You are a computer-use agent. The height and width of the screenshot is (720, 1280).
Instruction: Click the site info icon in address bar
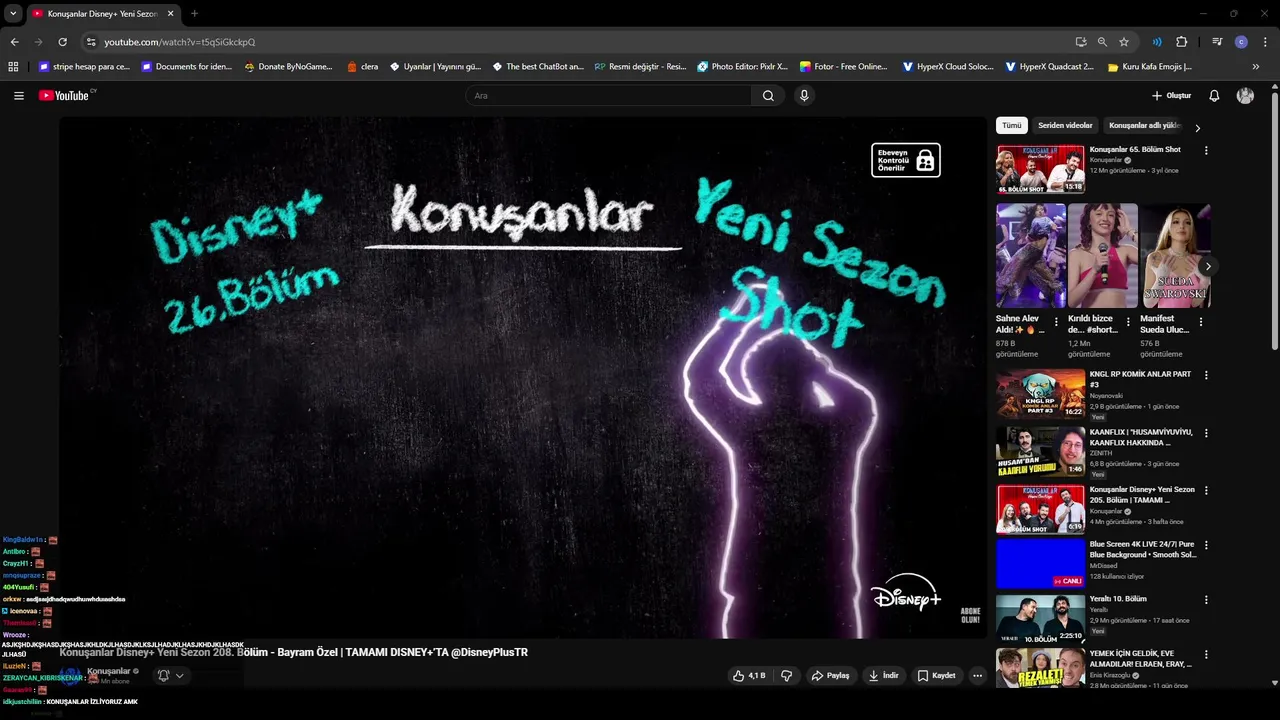click(x=91, y=42)
